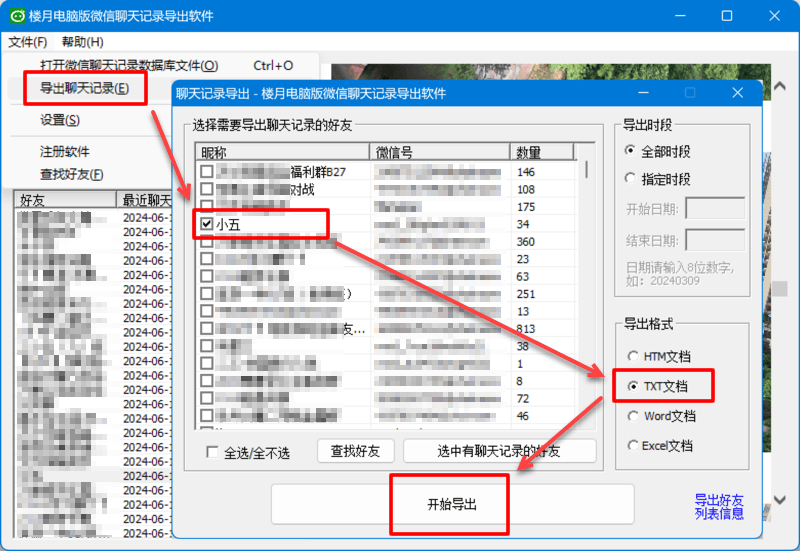Click the 开始日期 input field
This screenshot has height=551, width=800.
715,208
